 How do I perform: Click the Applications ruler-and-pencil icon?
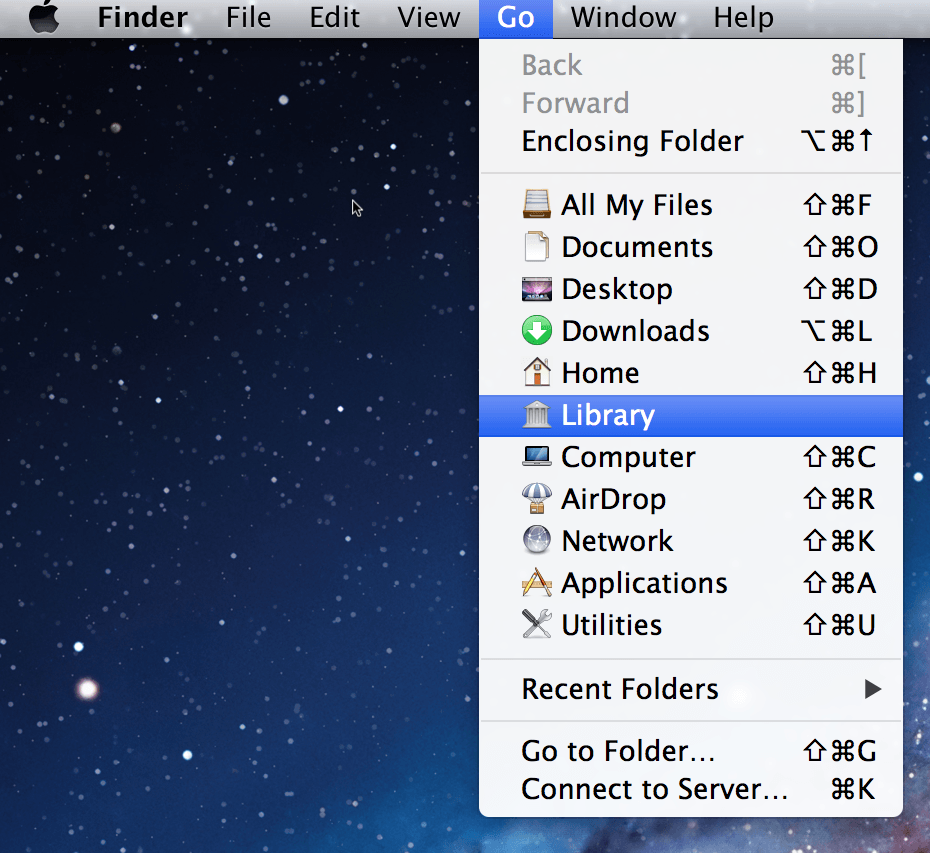tap(537, 583)
